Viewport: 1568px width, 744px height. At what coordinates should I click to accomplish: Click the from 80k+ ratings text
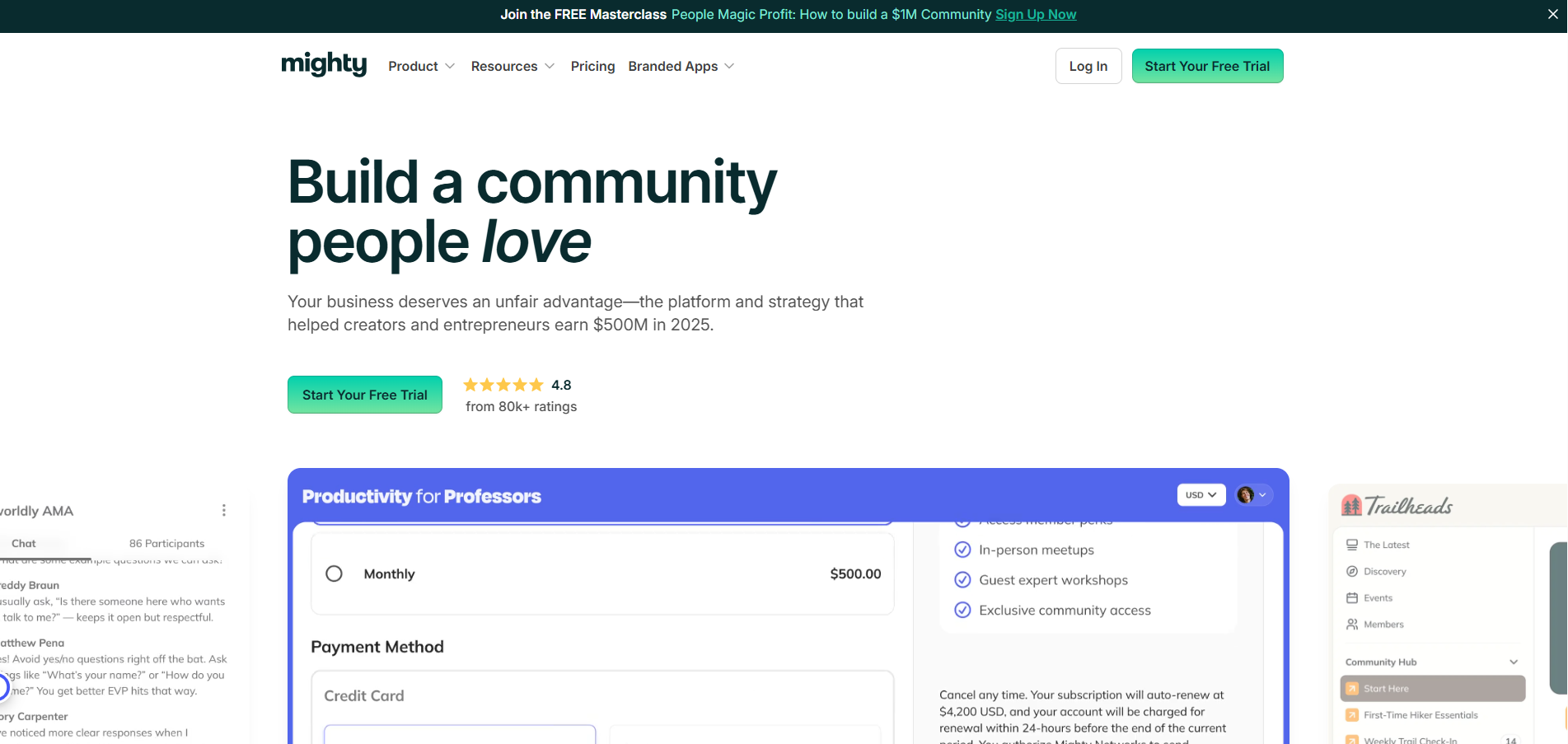521,406
